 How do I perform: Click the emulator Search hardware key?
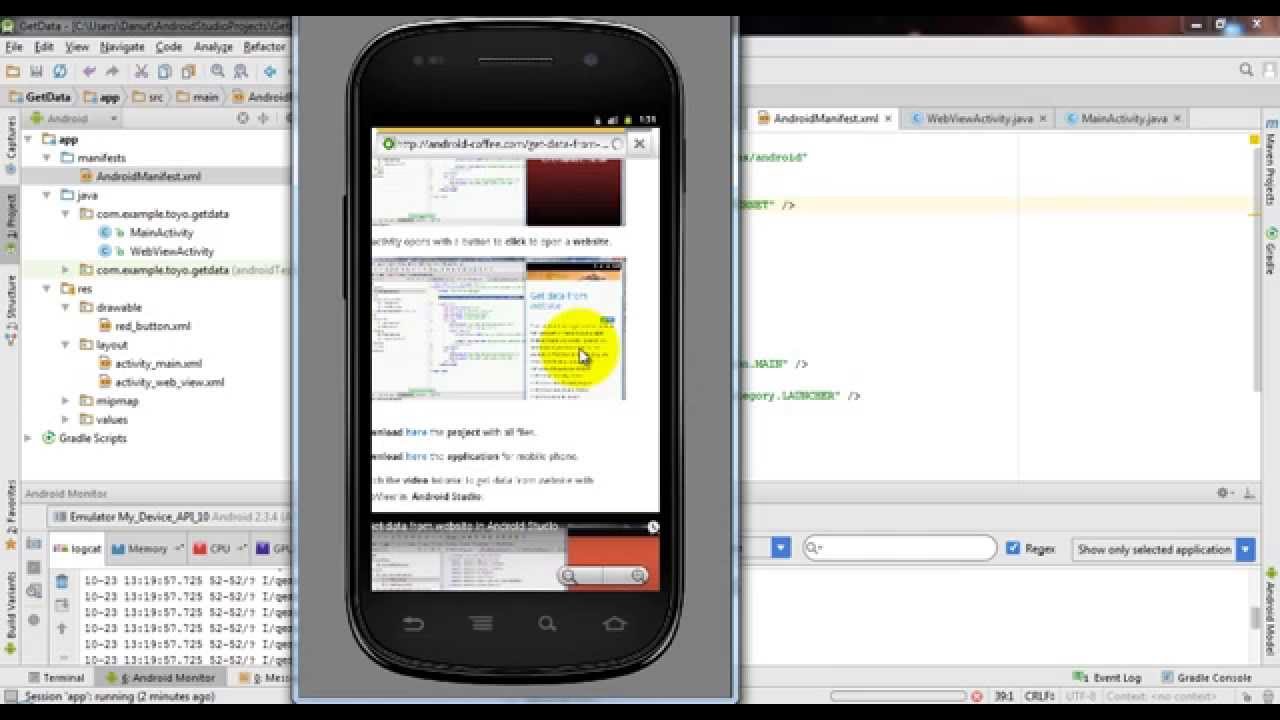pyautogui.click(x=547, y=624)
